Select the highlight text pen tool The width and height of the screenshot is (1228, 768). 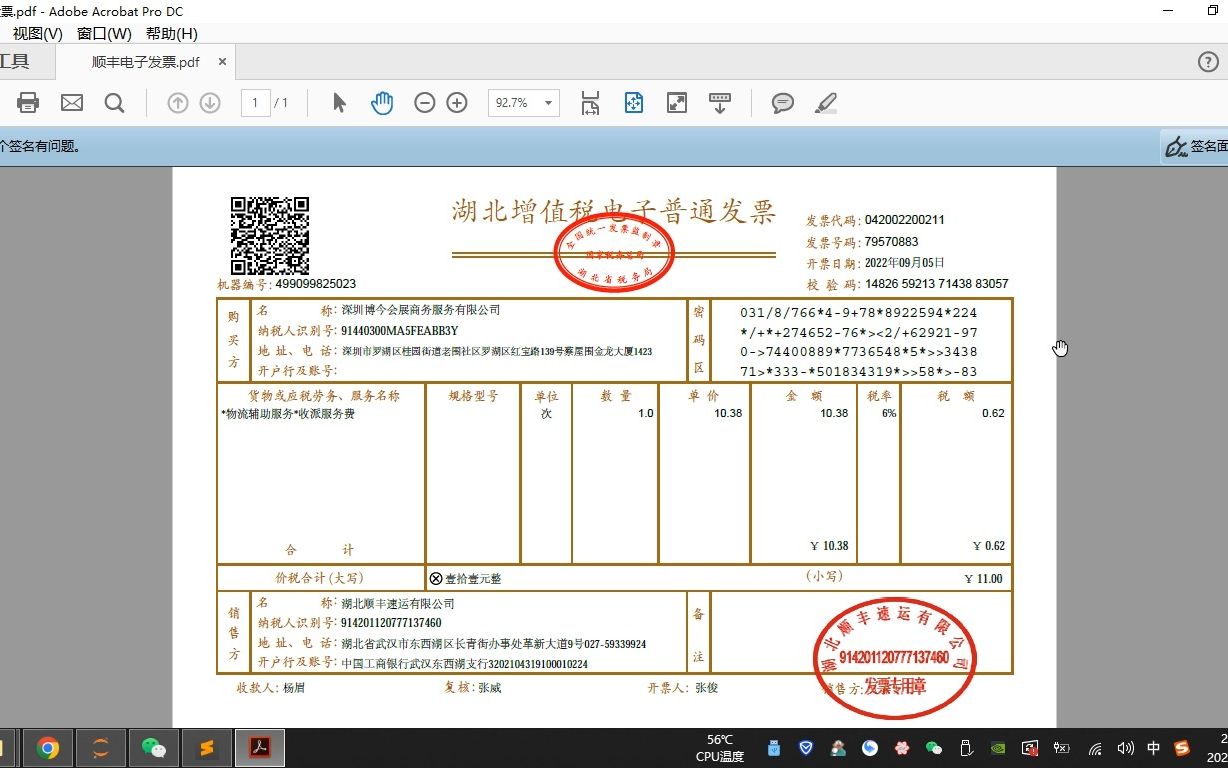pos(826,102)
